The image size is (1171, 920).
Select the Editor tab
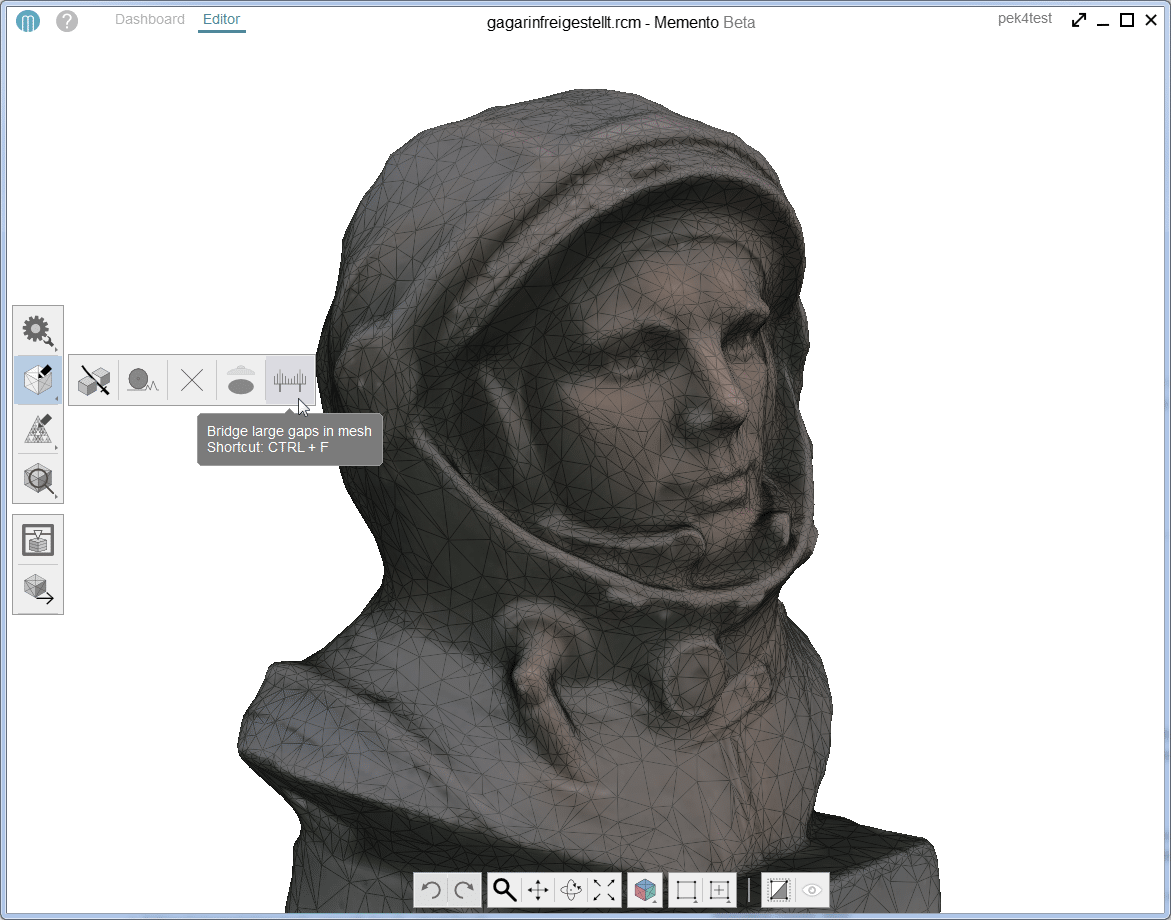(x=221, y=19)
